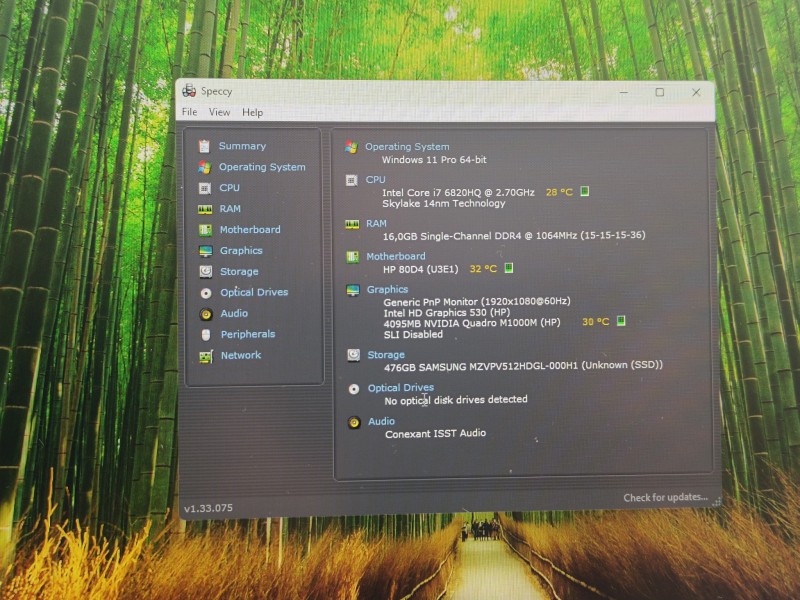
Task: Click the RAM stick icon in sidebar
Action: (205, 209)
